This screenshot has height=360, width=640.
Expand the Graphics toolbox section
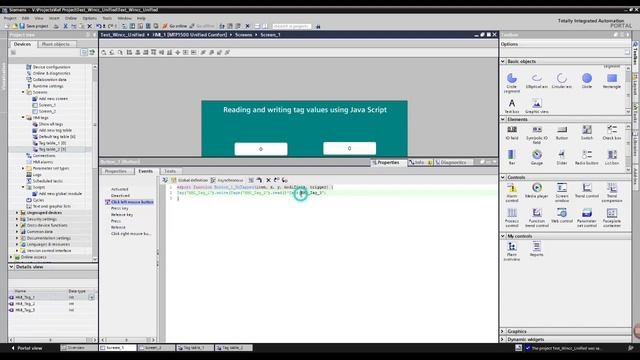503,331
